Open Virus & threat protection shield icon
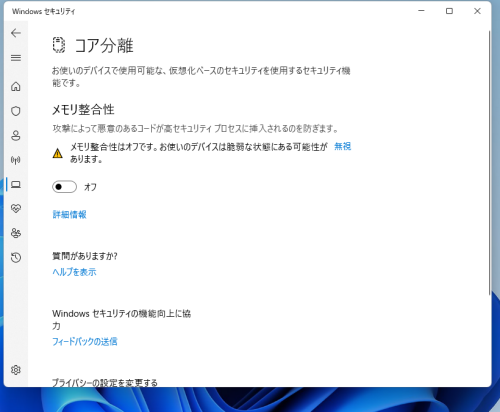 point(16,111)
